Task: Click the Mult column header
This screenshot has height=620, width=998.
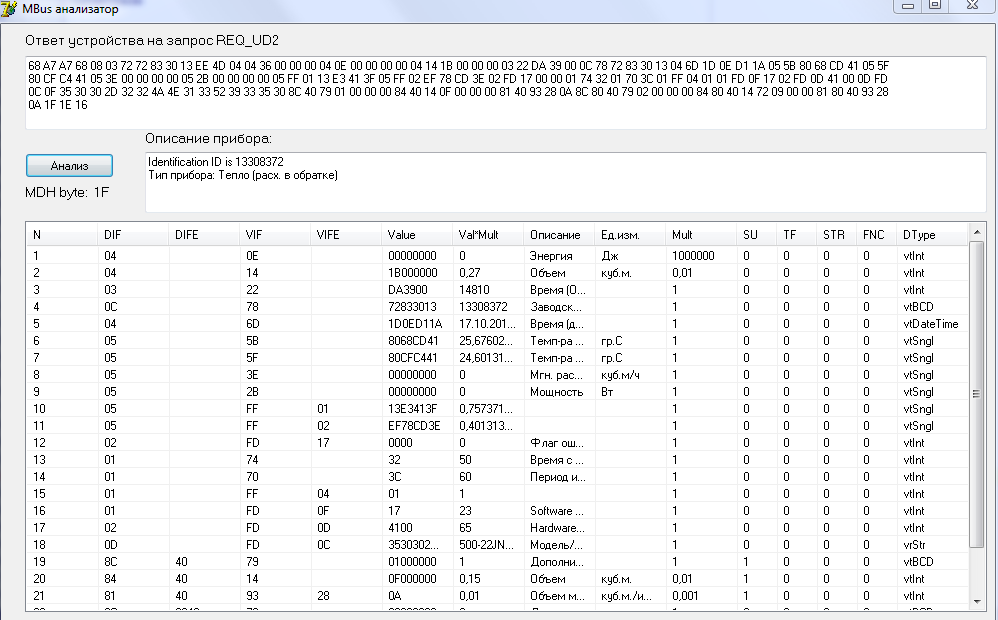Action: click(682, 235)
